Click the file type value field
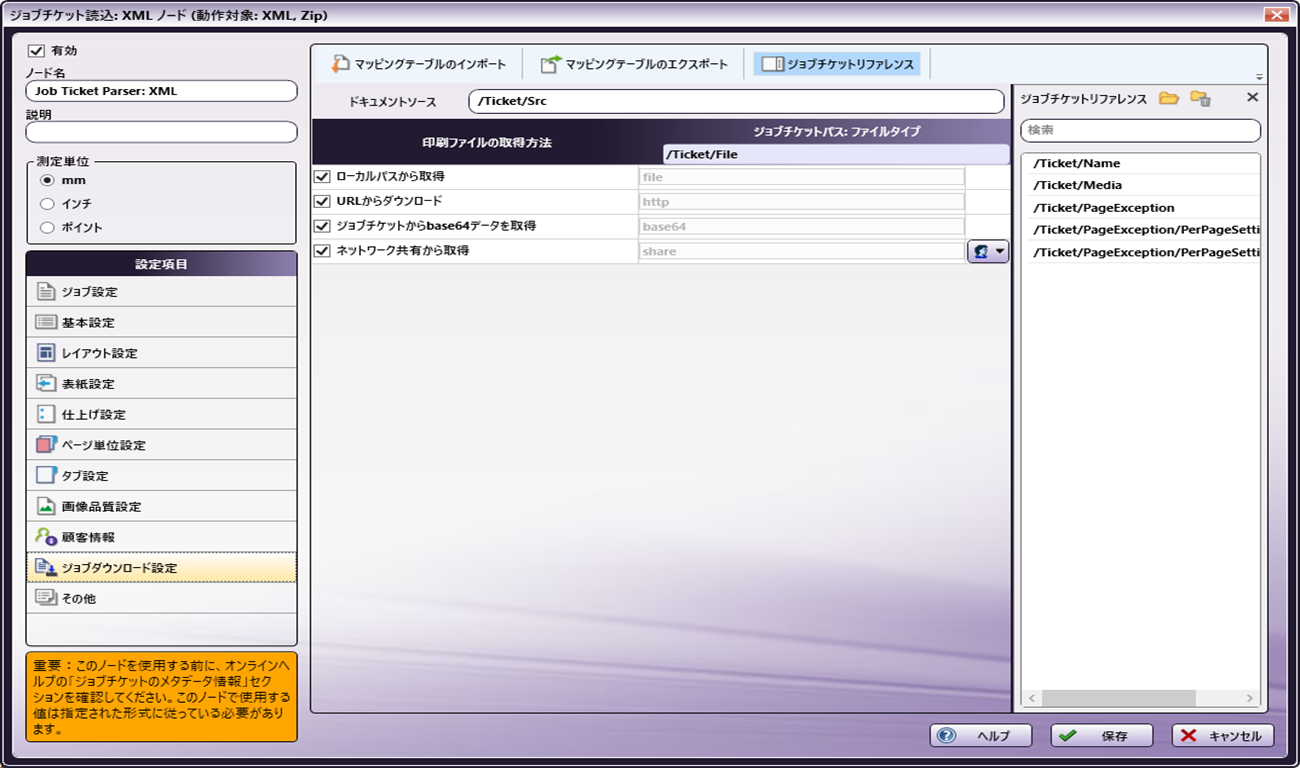Viewport: 1300px width, 768px height. (x=802, y=177)
